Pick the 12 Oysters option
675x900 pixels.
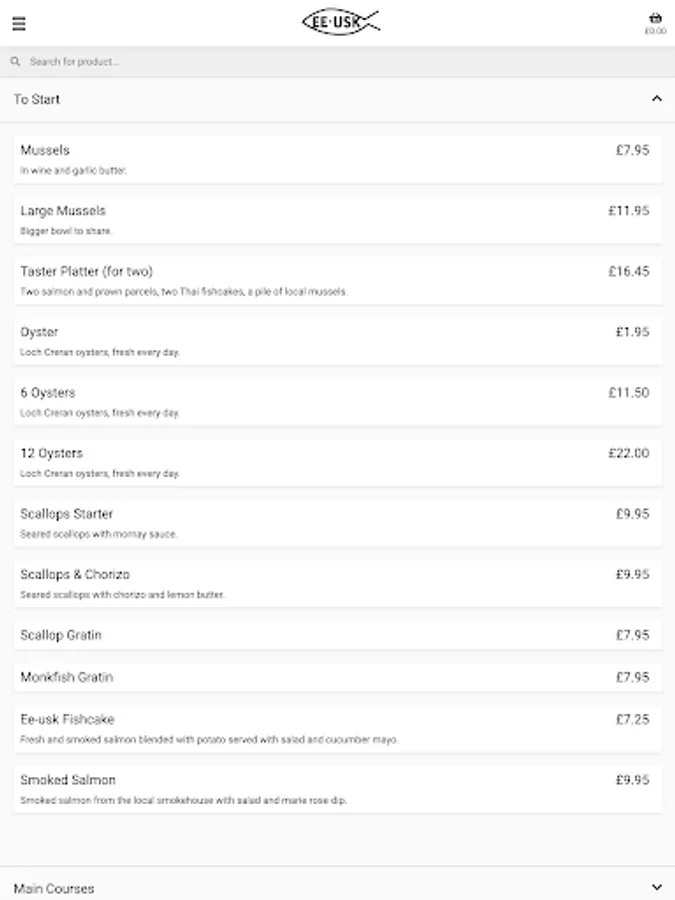[x=337, y=462]
